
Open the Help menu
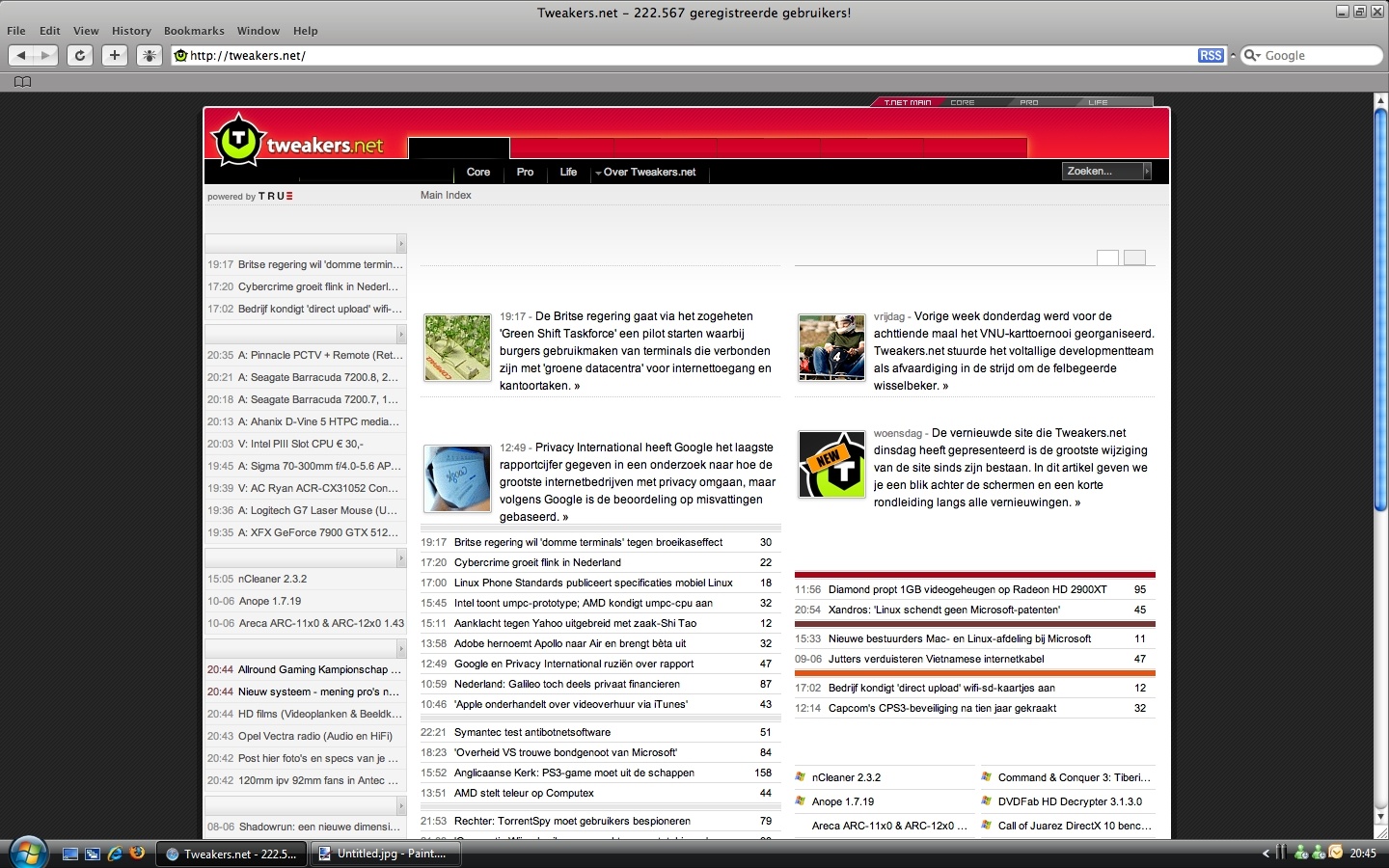[306, 31]
